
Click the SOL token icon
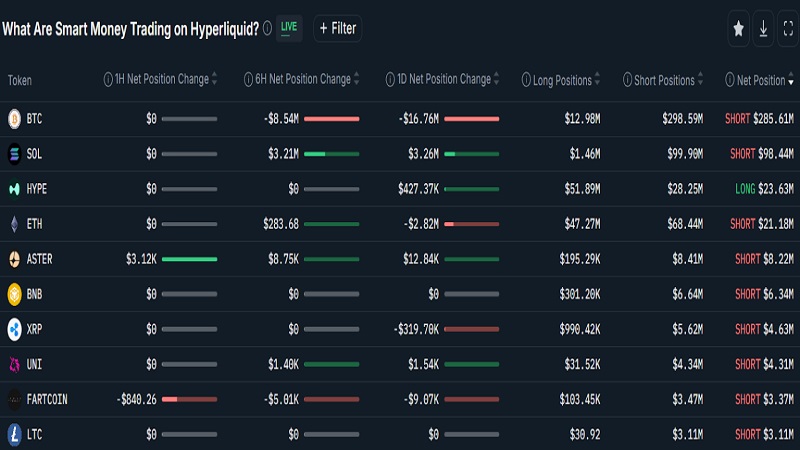(14, 154)
